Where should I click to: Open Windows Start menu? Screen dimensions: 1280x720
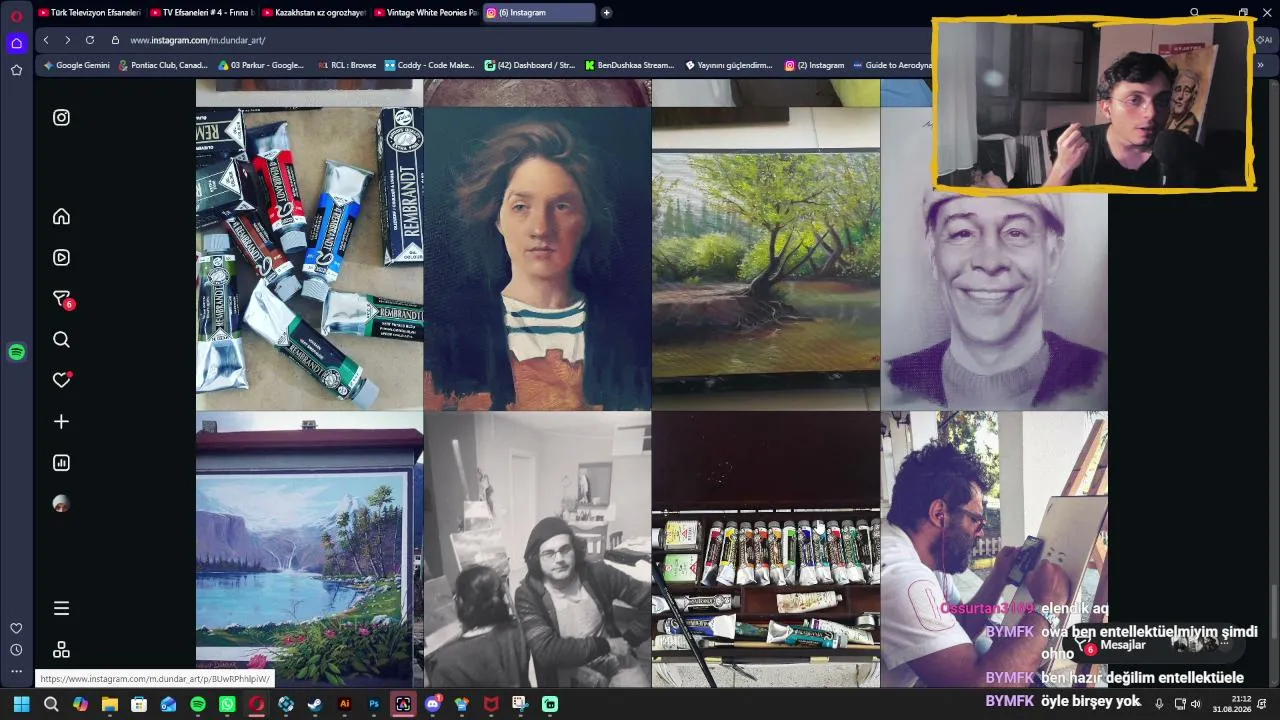click(x=21, y=704)
